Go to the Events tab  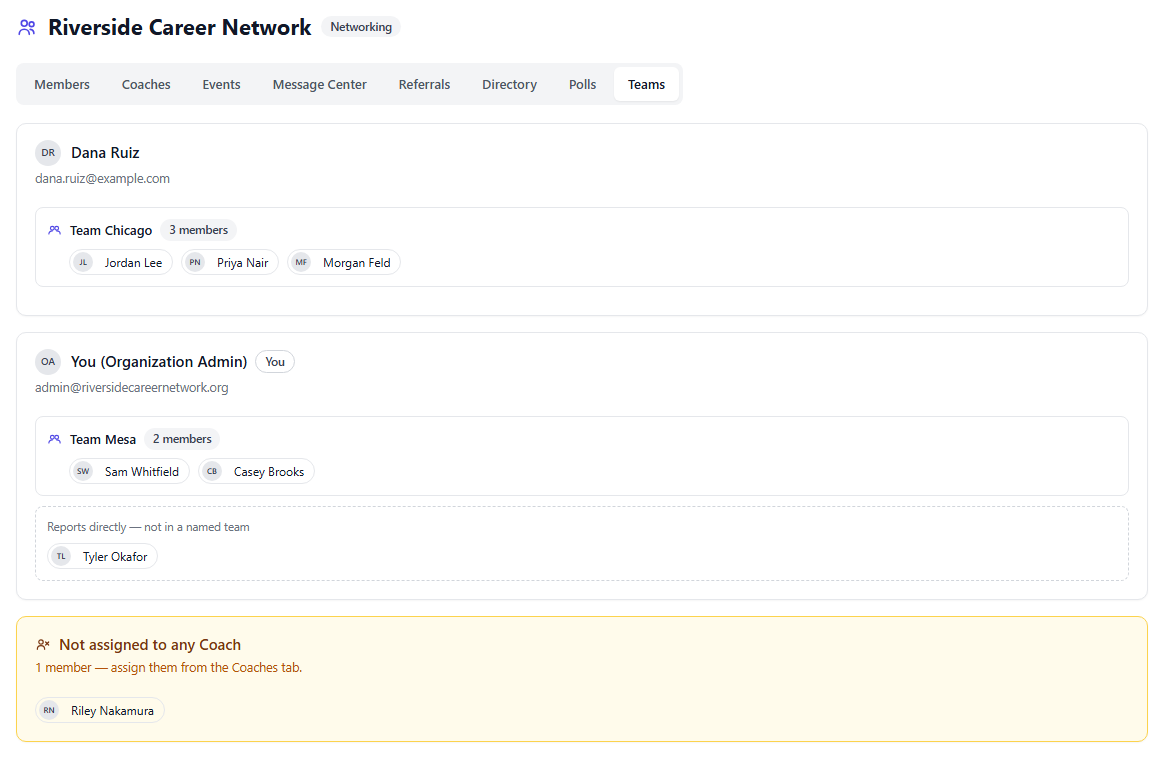pyautogui.click(x=221, y=85)
